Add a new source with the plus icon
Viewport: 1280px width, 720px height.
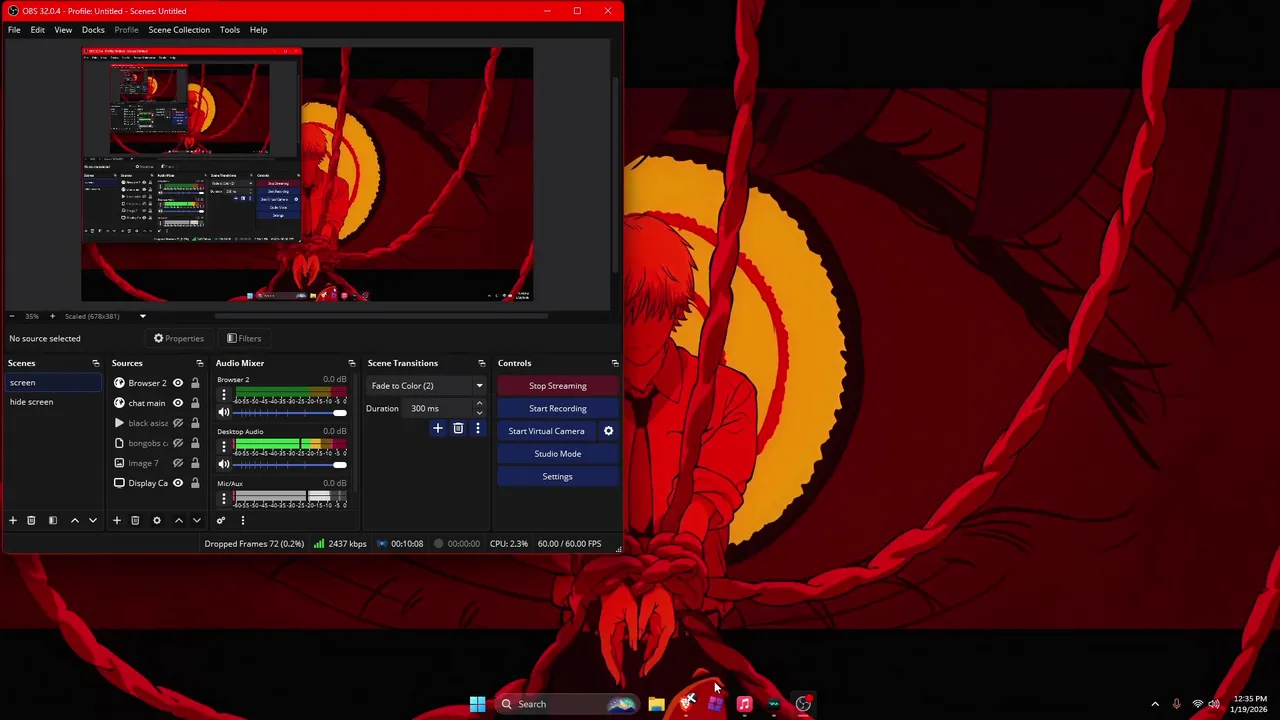coord(117,520)
